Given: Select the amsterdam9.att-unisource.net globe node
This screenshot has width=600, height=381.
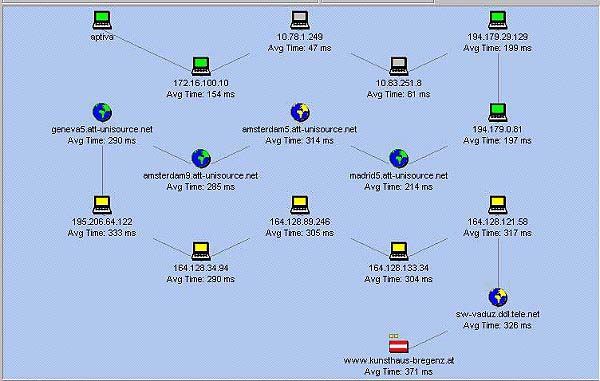Looking at the screenshot, I should [x=201, y=158].
